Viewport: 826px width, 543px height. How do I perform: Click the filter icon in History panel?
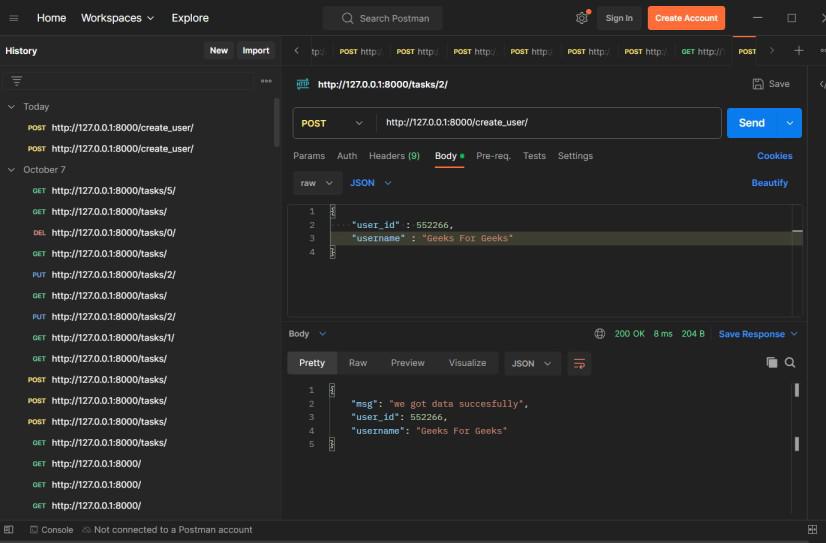pyautogui.click(x=16, y=81)
